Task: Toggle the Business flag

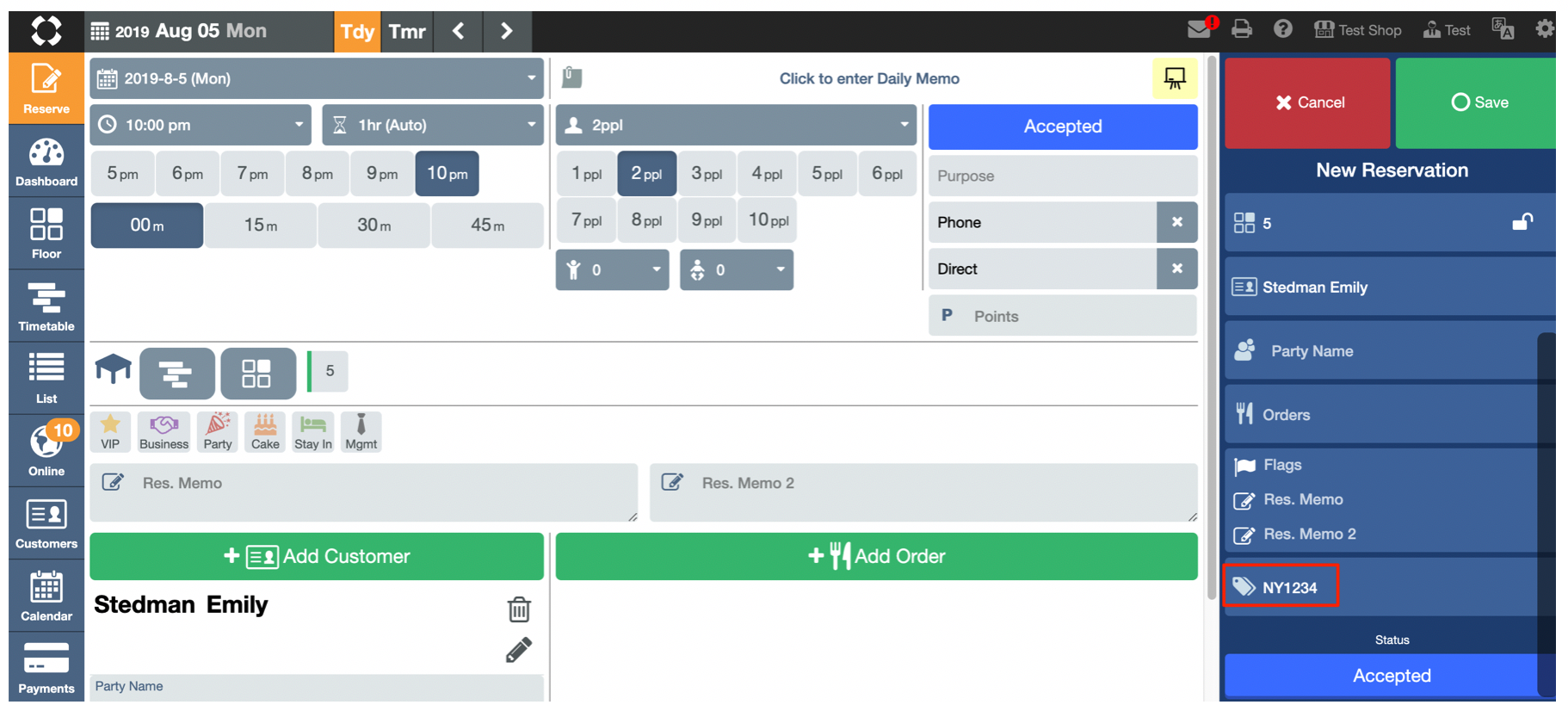Action: click(164, 432)
